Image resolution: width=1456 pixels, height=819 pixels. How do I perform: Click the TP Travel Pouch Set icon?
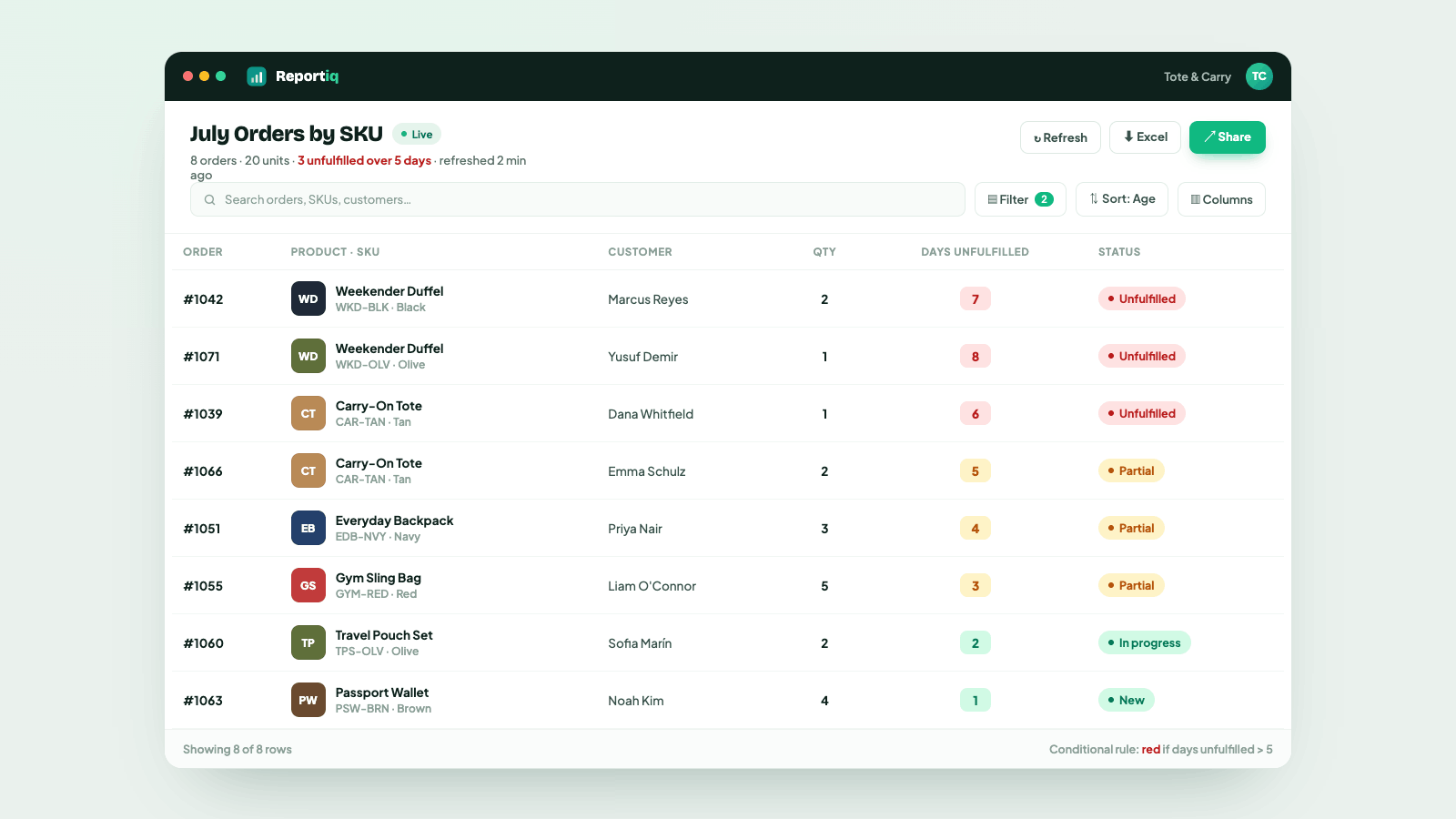[308, 642]
